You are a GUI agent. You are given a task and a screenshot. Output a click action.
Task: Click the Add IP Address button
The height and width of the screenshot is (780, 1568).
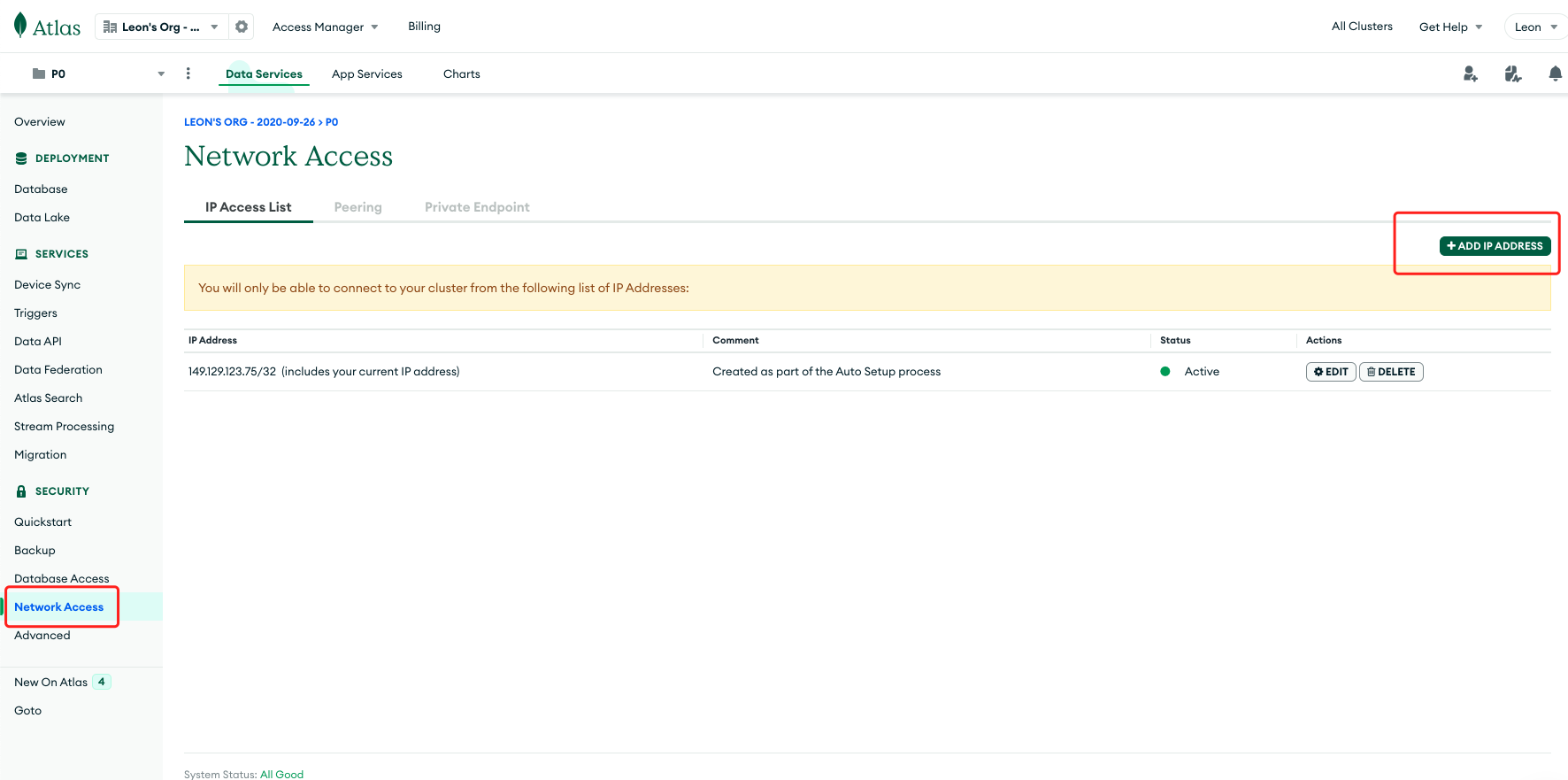click(1495, 246)
